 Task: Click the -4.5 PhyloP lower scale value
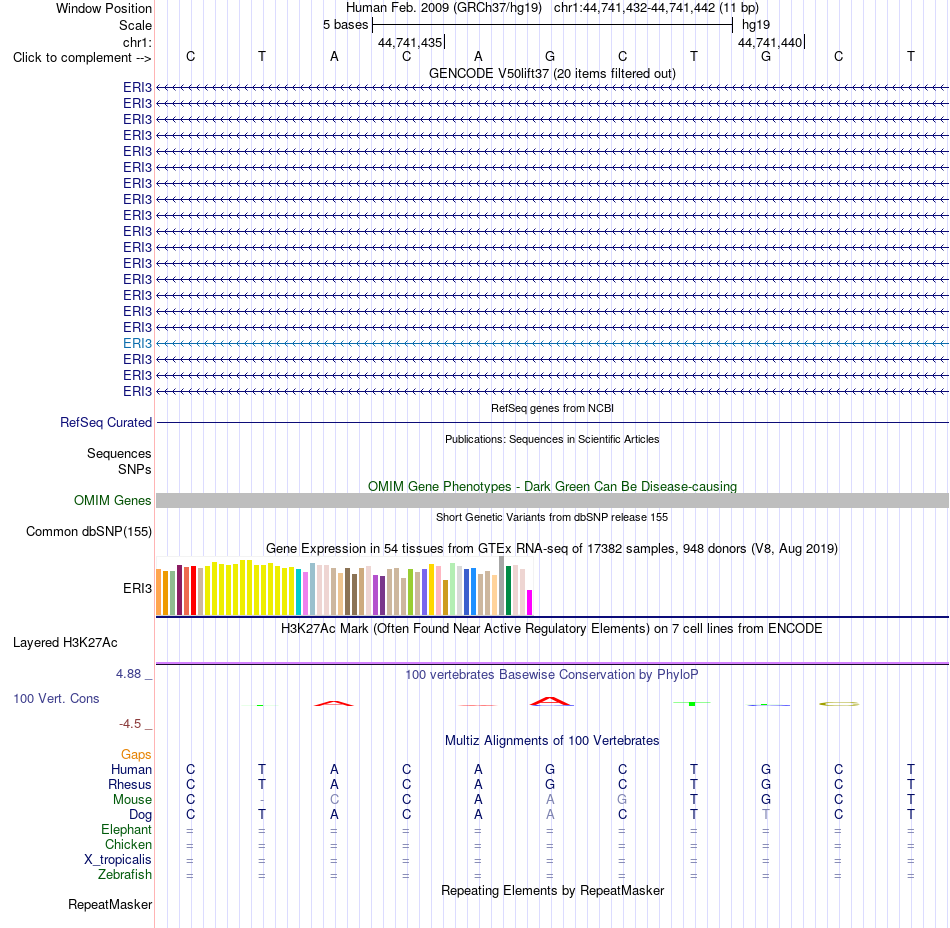click(x=130, y=724)
